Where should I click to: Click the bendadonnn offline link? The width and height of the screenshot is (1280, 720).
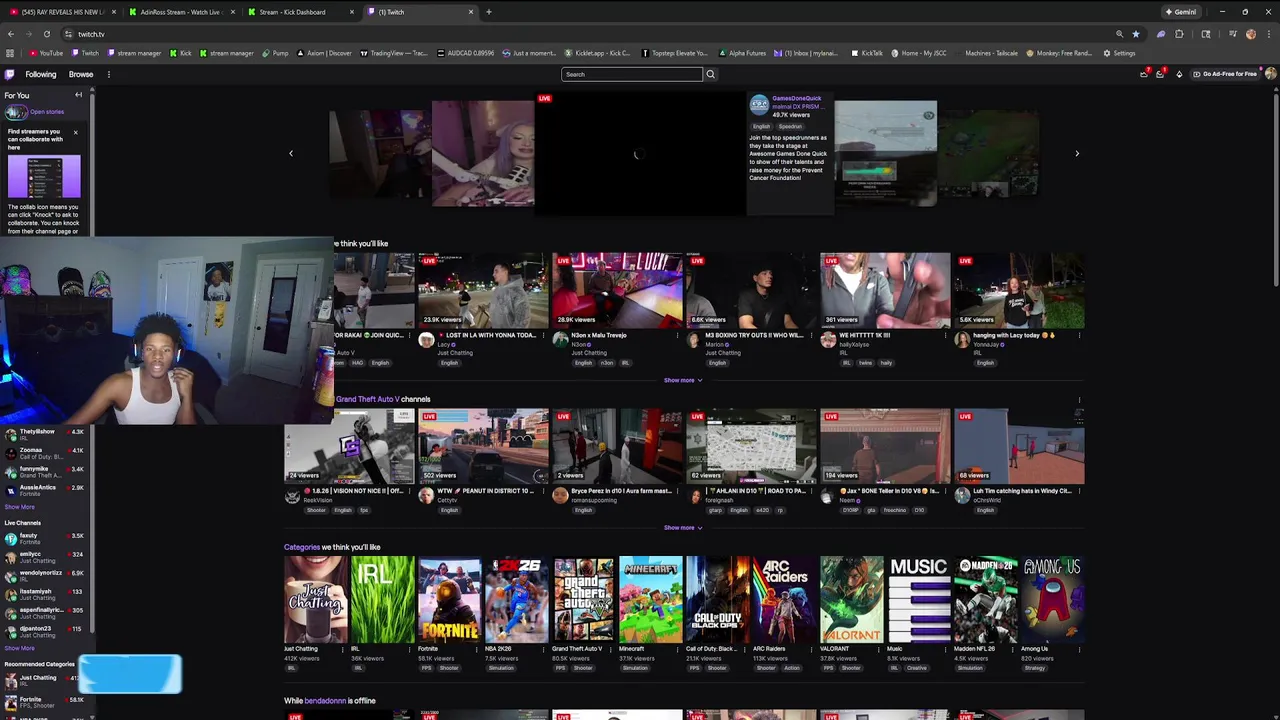(325, 701)
